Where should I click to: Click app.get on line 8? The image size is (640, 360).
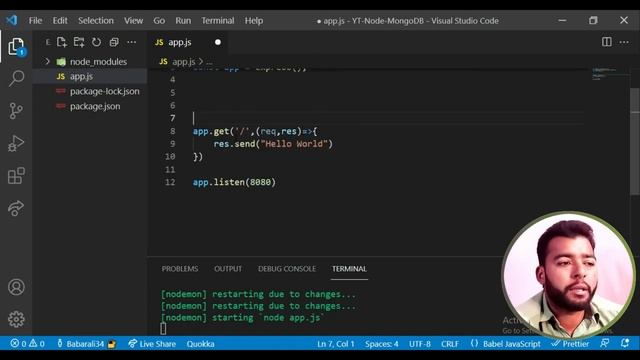[211, 131]
